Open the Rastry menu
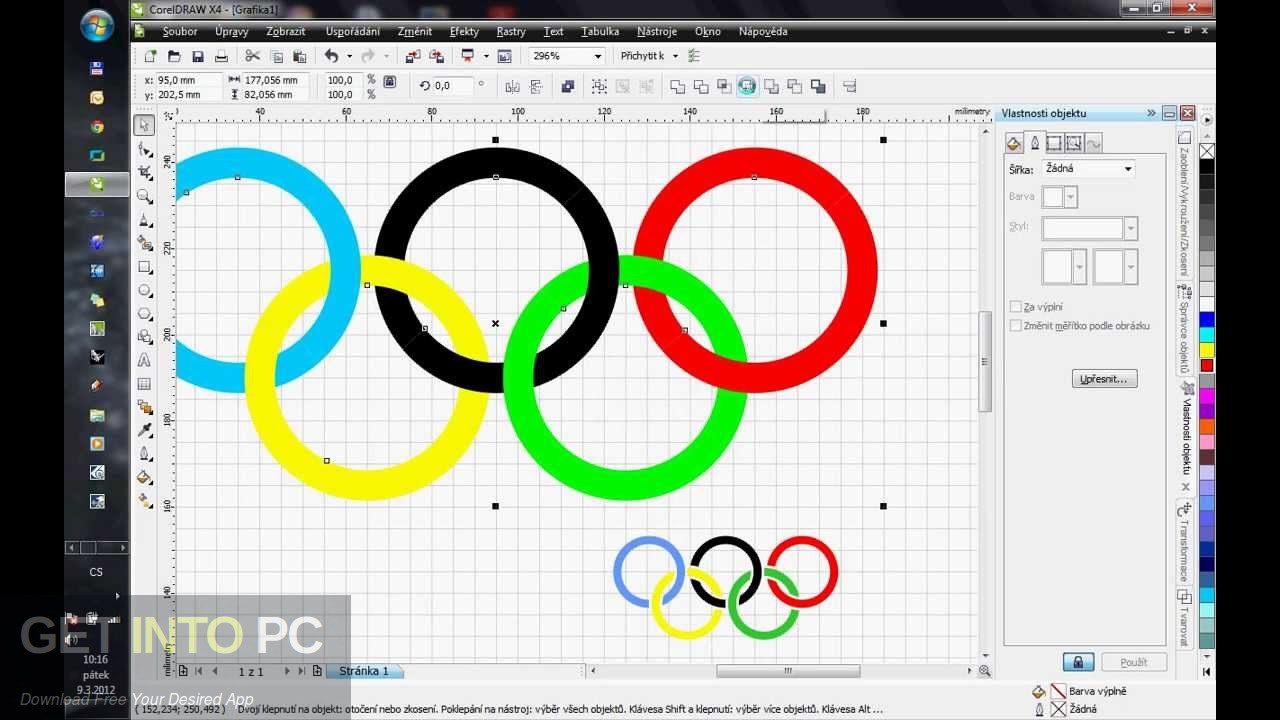This screenshot has width=1280, height=720. coord(511,32)
